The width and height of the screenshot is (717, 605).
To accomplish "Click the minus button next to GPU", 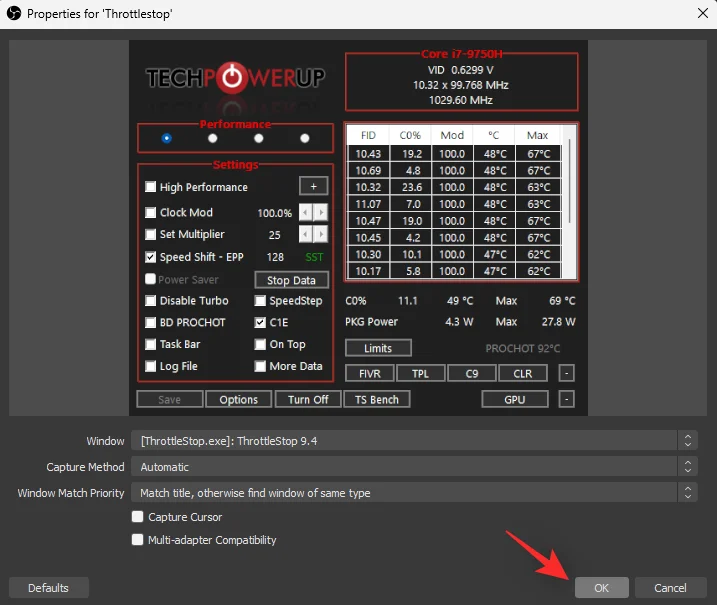I will point(566,399).
